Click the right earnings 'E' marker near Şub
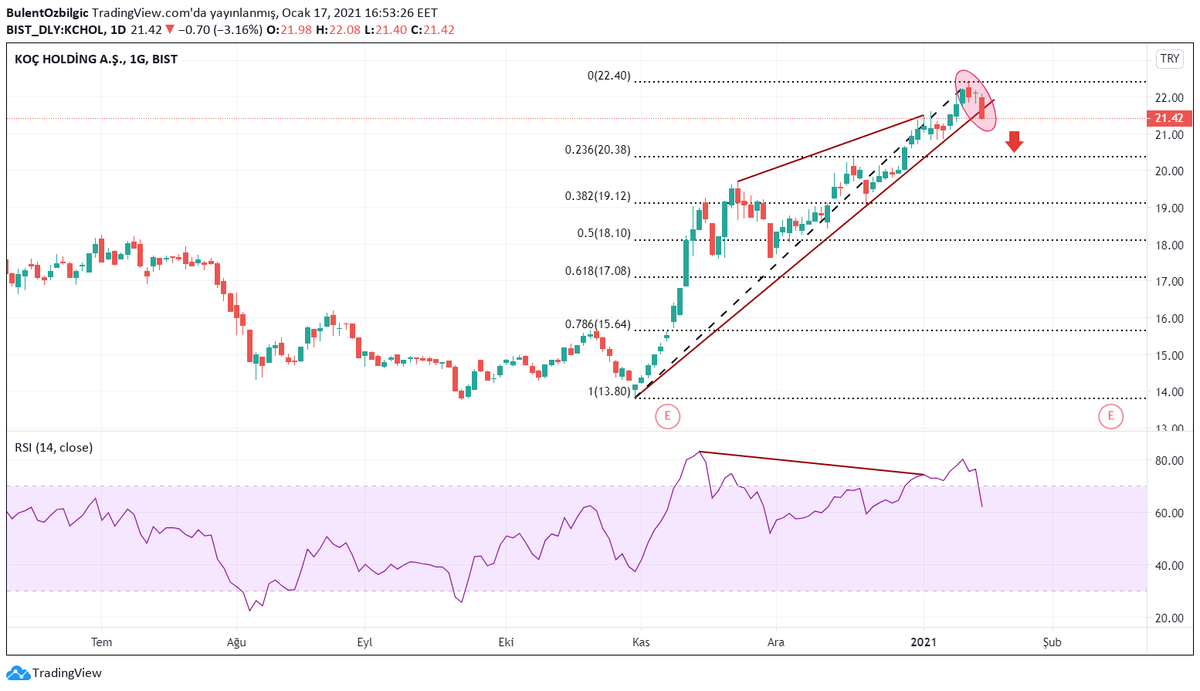The height and width of the screenshot is (691, 1200). pyautogui.click(x=1110, y=415)
